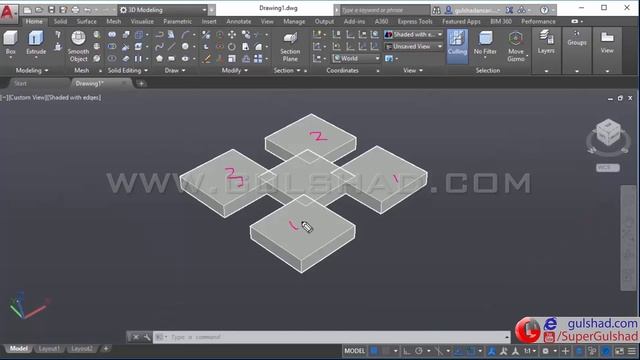640x360 pixels.
Task: Click the binoculars search icon
Action: tap(436, 10)
